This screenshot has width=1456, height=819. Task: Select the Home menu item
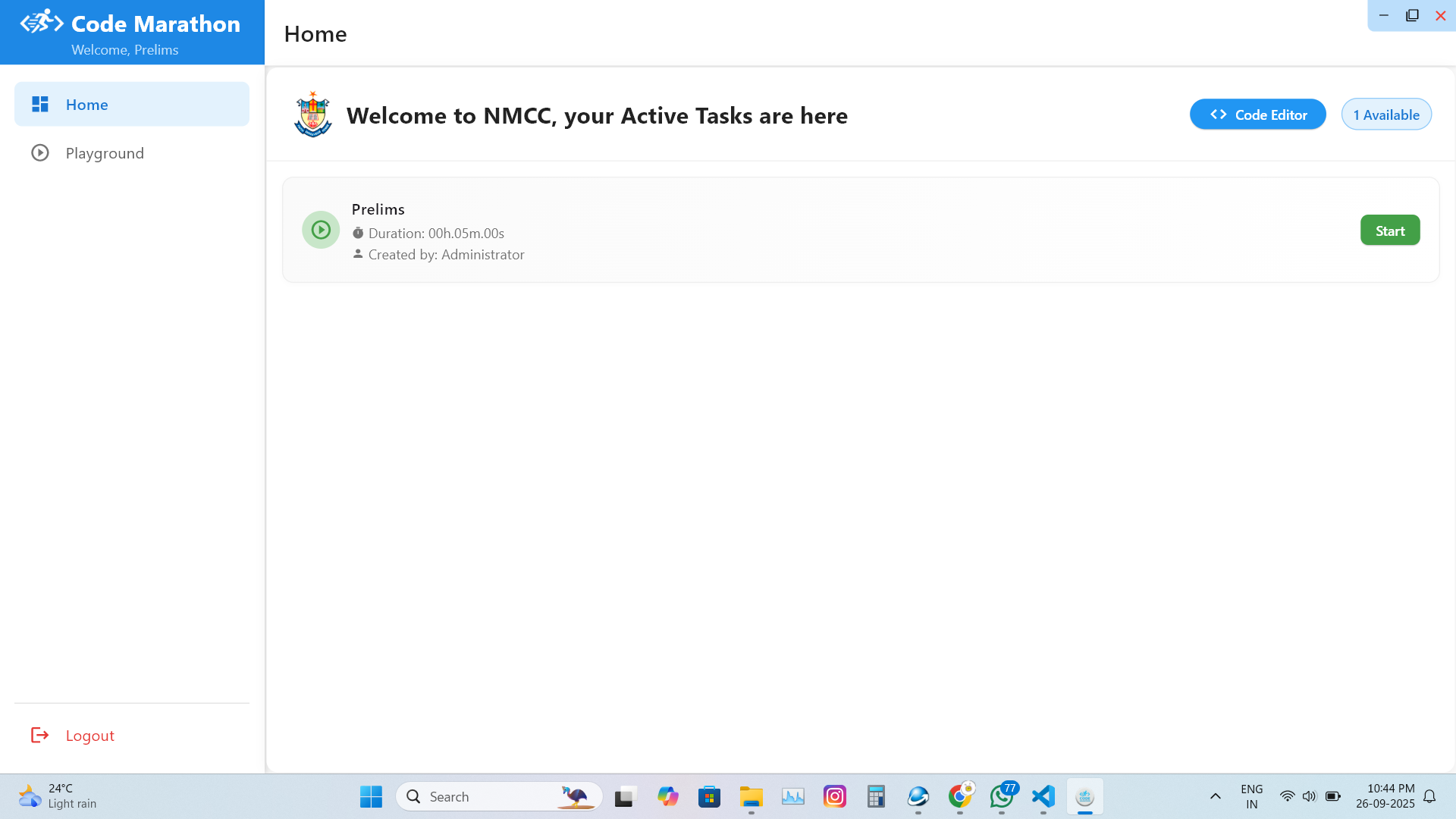[x=86, y=104]
